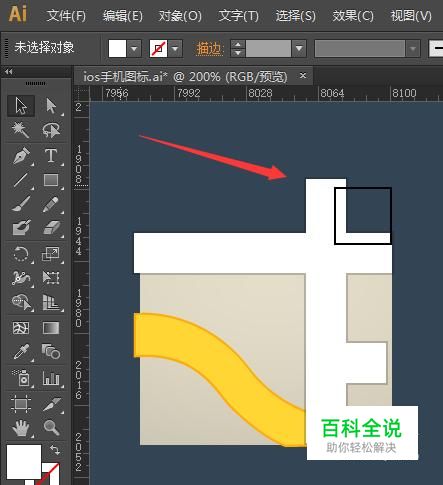Open the 效果(C) menu
Viewport: 443px width, 485px height.
[x=353, y=16]
